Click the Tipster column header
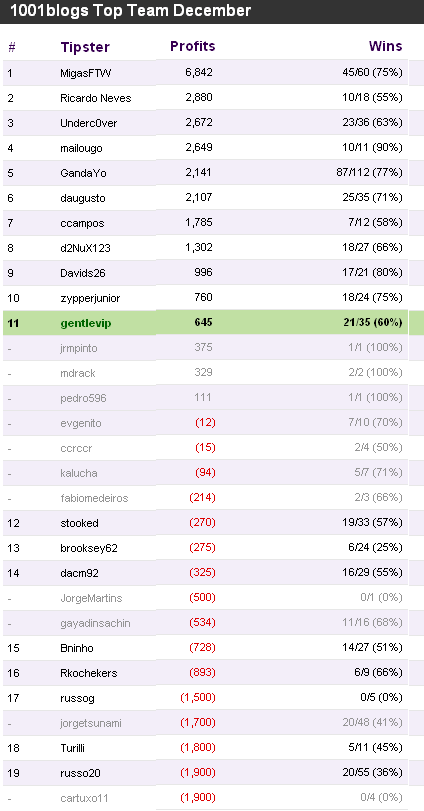 coord(85,47)
